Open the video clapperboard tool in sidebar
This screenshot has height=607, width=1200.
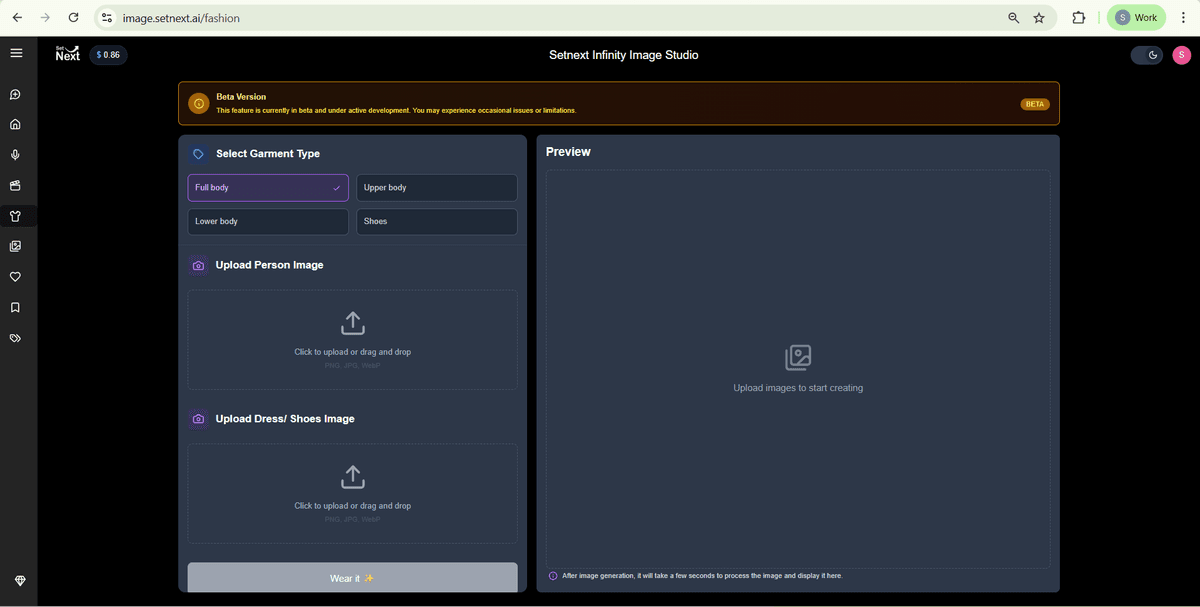click(16, 186)
